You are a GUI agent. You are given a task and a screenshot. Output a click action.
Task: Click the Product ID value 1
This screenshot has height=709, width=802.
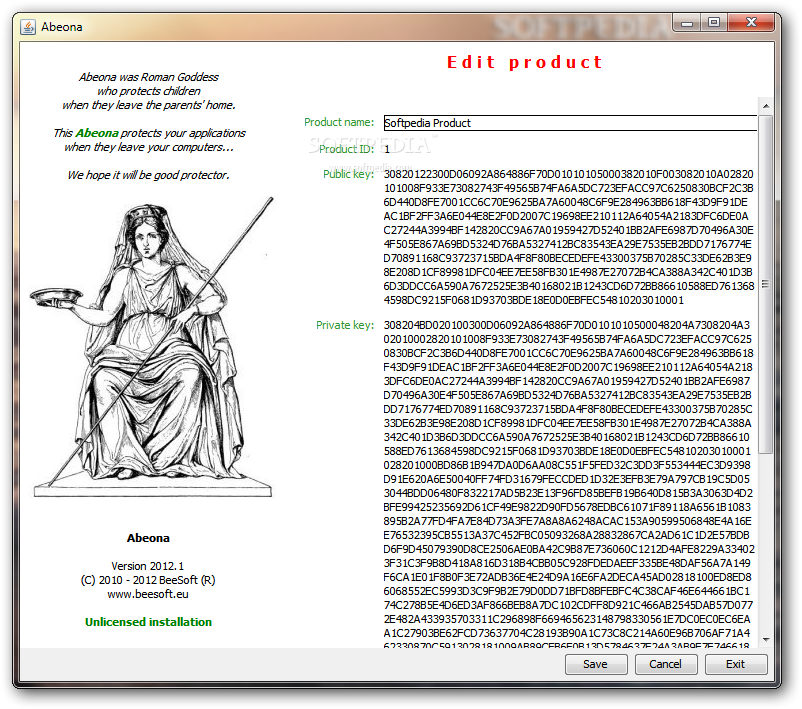387,149
